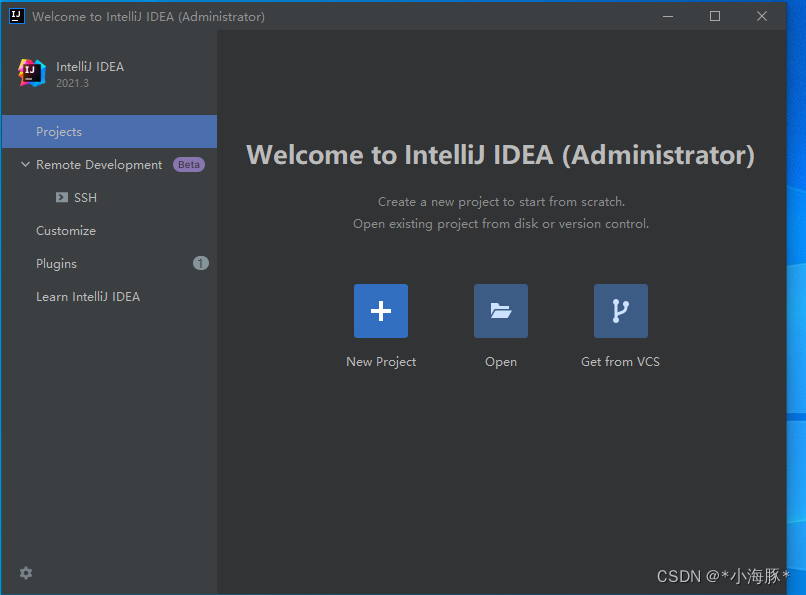Click 'Open existing project from disk or version control.'
The height and width of the screenshot is (595, 806).
[501, 224]
